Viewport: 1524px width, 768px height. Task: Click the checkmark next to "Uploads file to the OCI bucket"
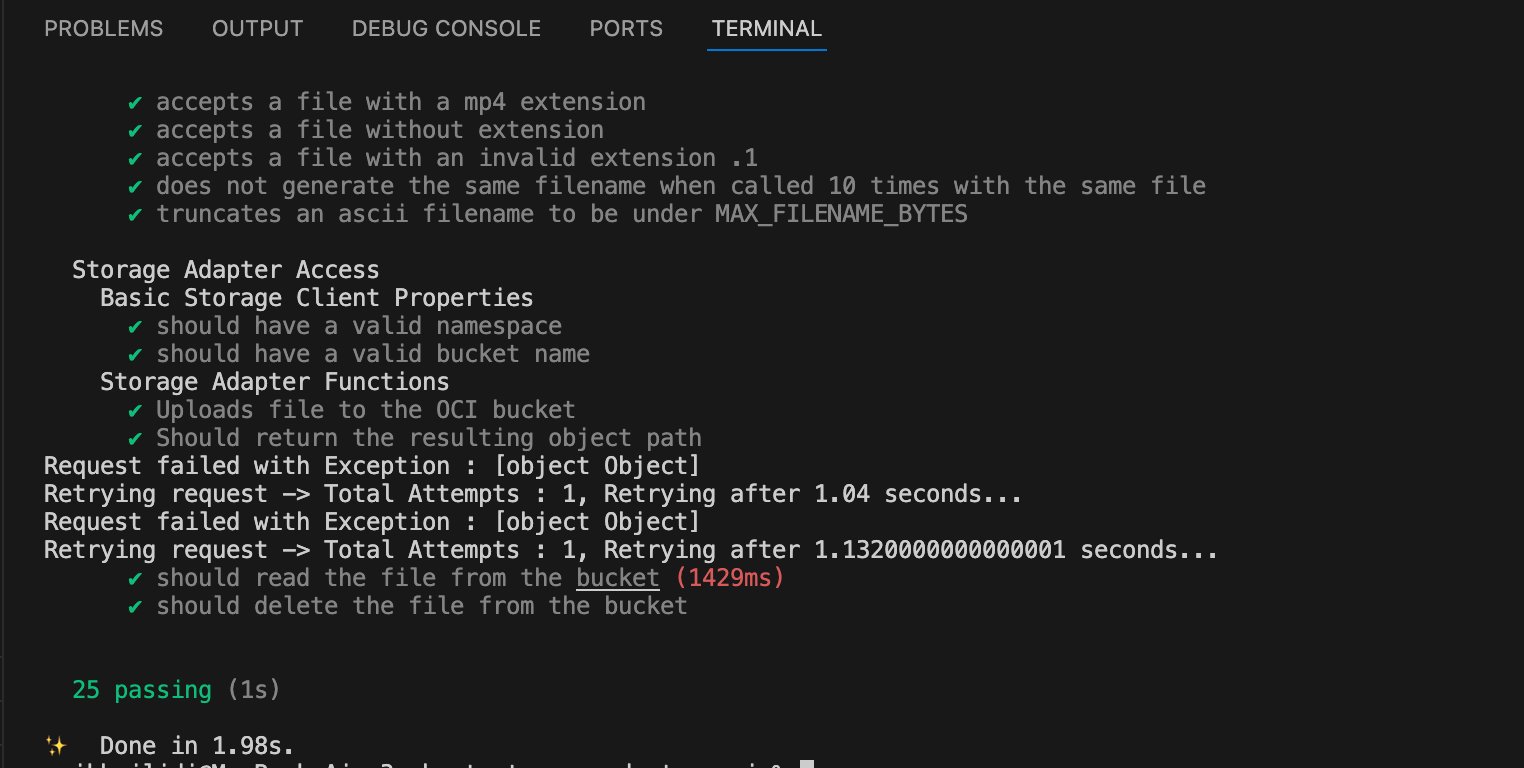tap(135, 410)
